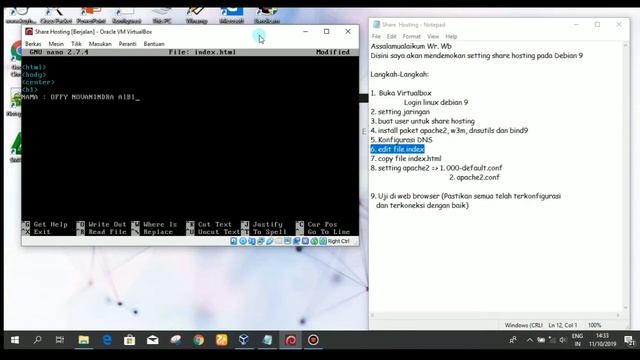Image resolution: width=640 pixels, height=360 pixels.
Task: Click 'Assalamualaikum Wr. Wb' line in Notepad
Action: 411,46
